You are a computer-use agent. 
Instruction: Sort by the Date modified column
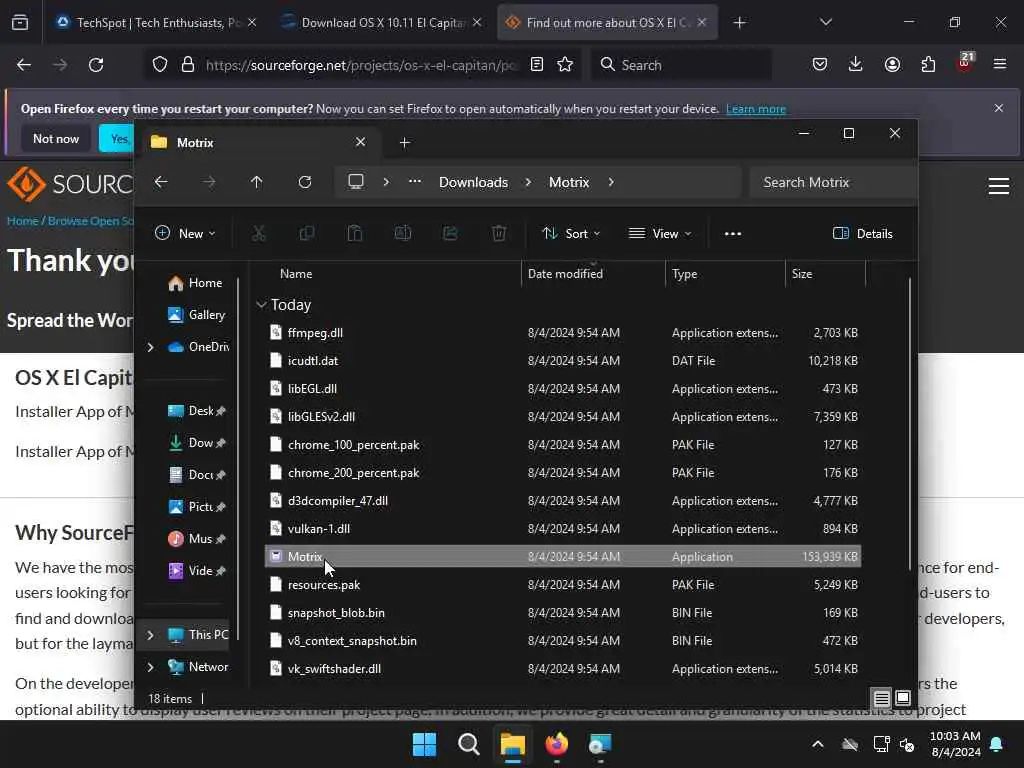pyautogui.click(x=566, y=274)
